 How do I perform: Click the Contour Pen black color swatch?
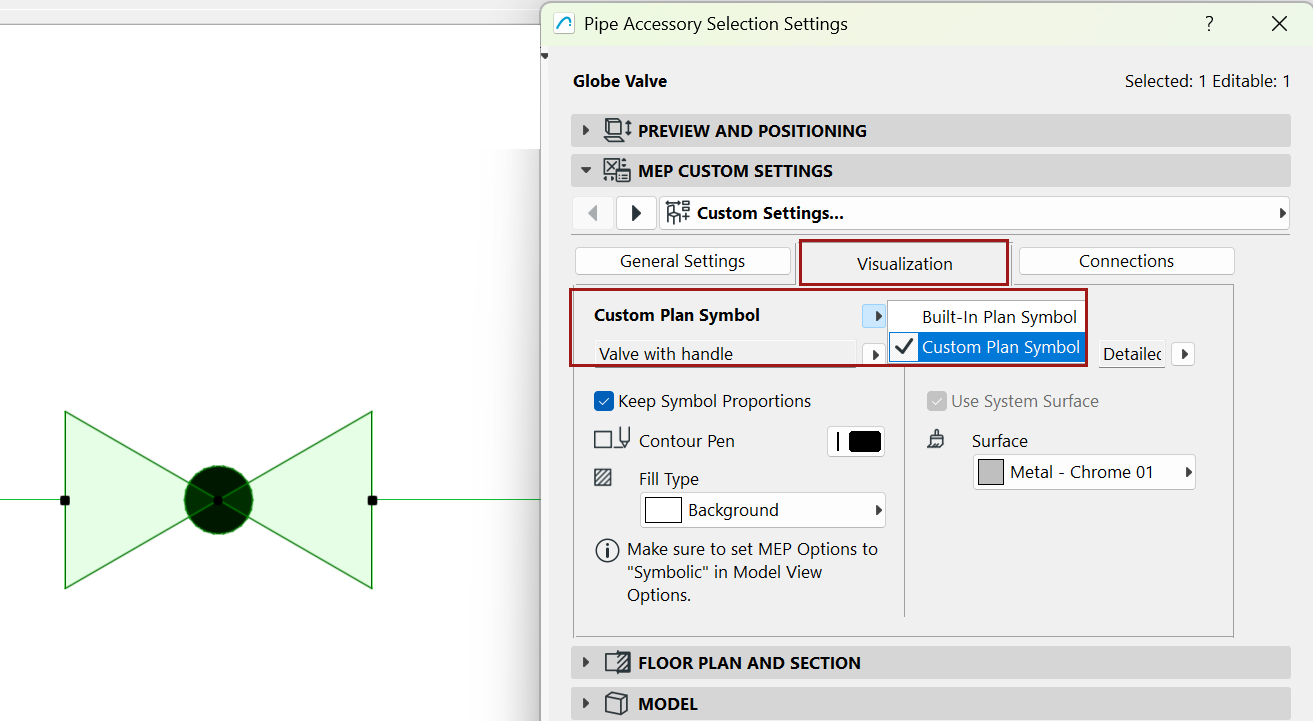point(865,441)
